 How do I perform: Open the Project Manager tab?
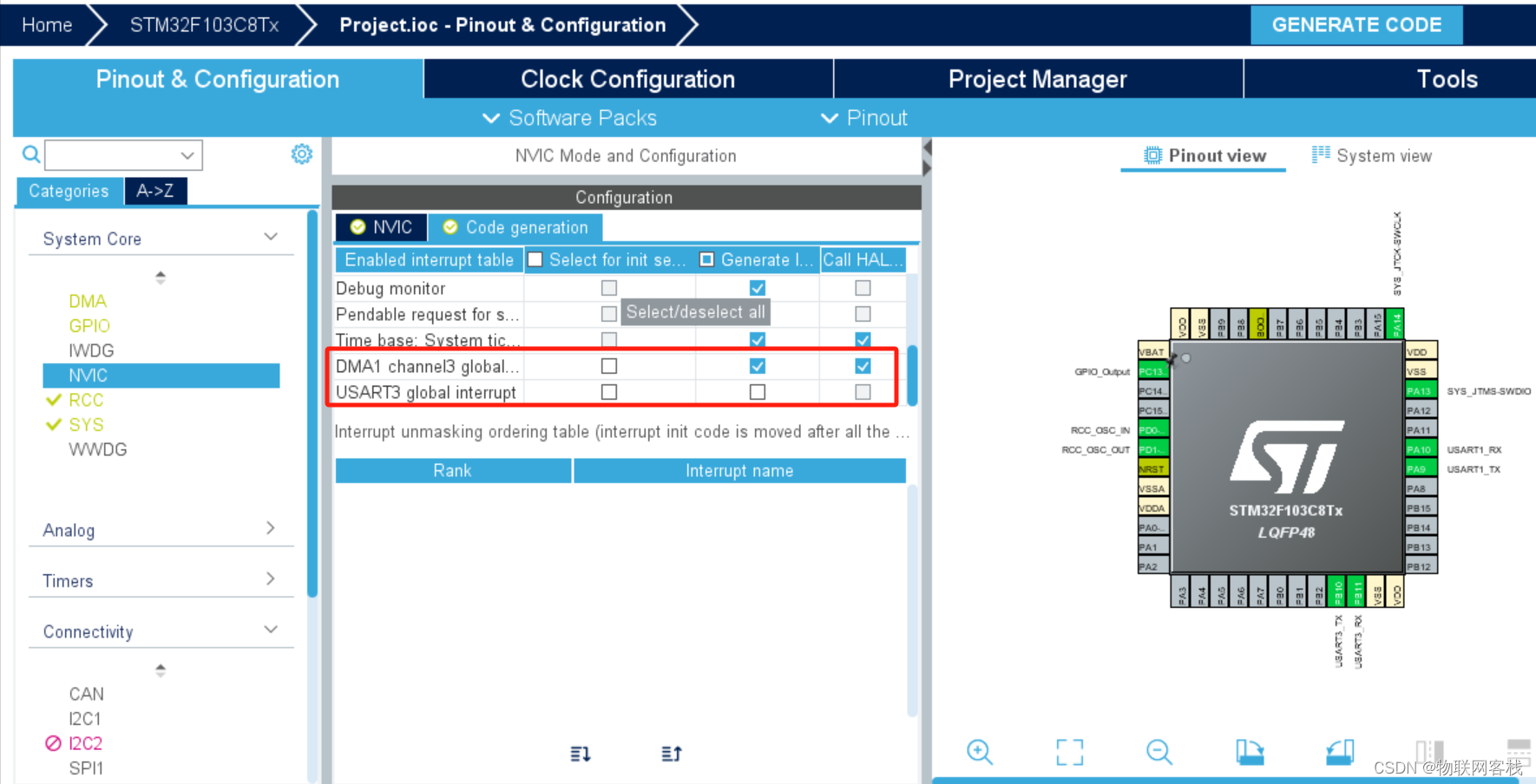1038,79
